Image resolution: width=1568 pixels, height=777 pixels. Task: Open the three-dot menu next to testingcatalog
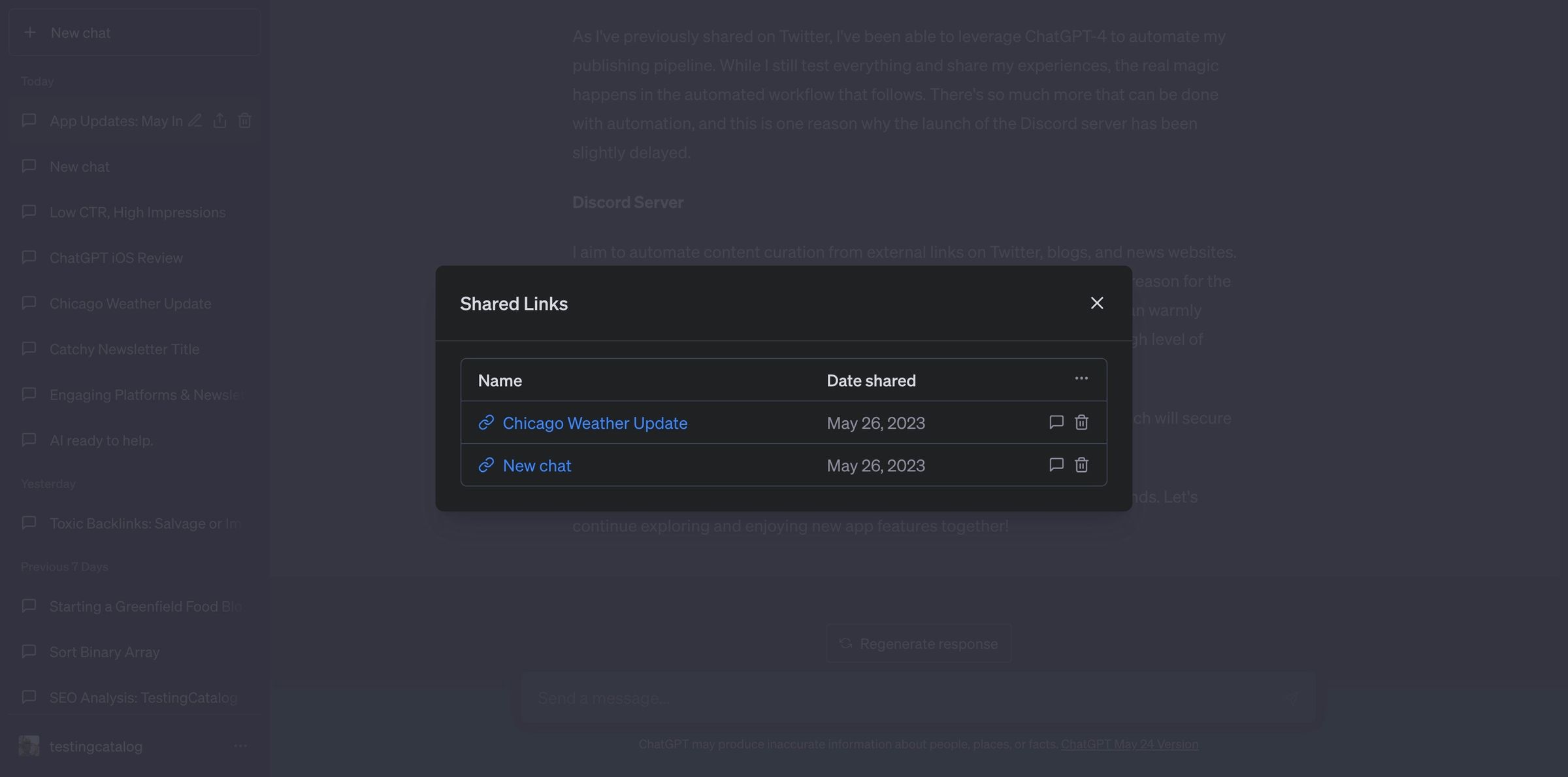pos(240,746)
